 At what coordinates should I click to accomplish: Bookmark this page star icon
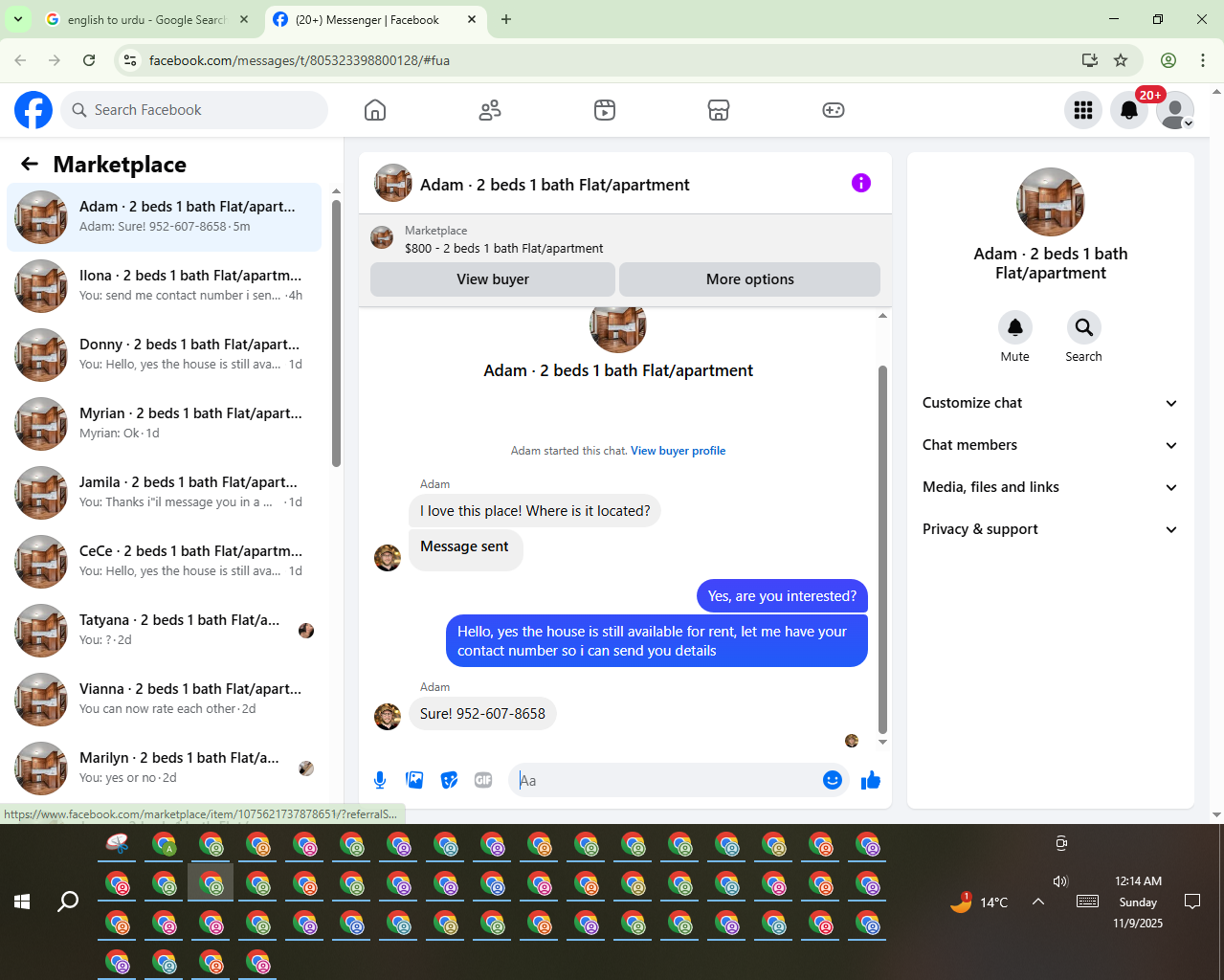(1121, 60)
